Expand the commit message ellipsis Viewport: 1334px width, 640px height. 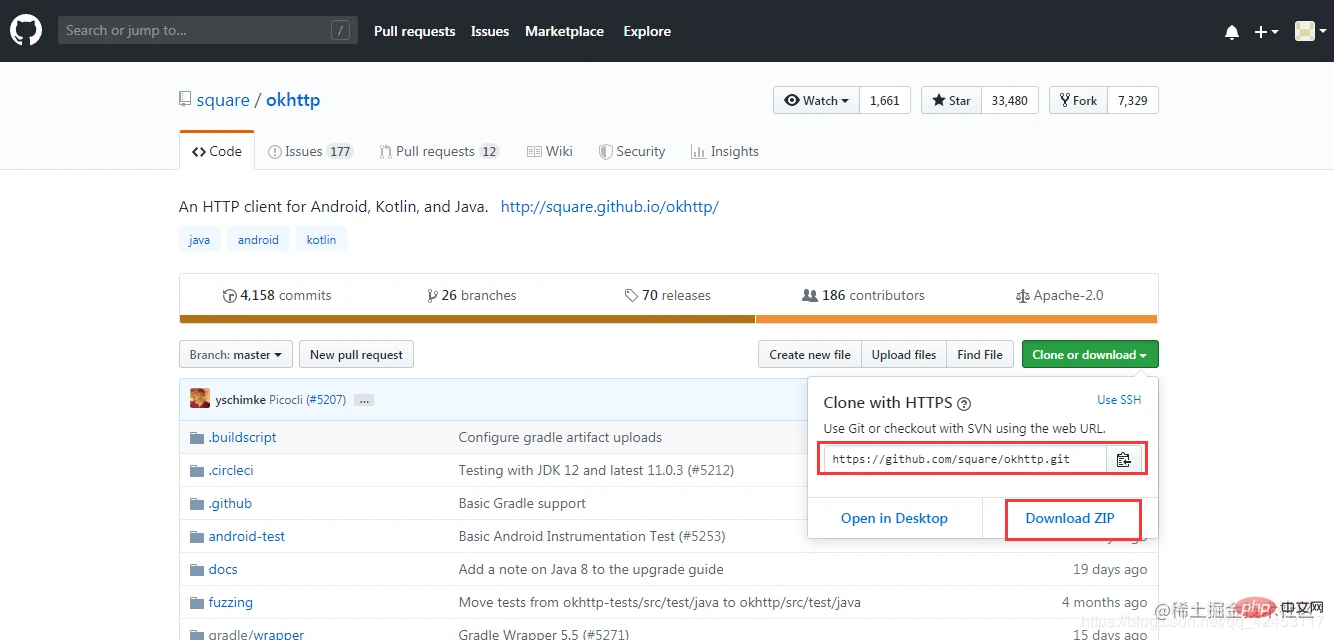click(364, 400)
